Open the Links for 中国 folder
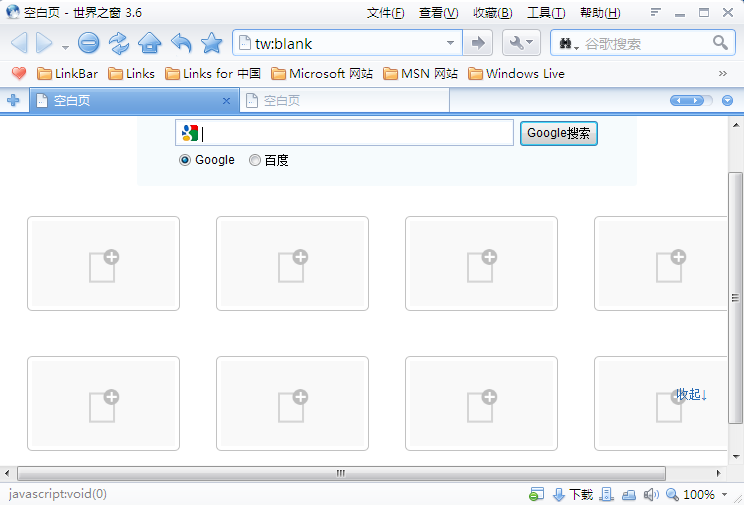Screen dimensions: 744x505 (x=213, y=74)
